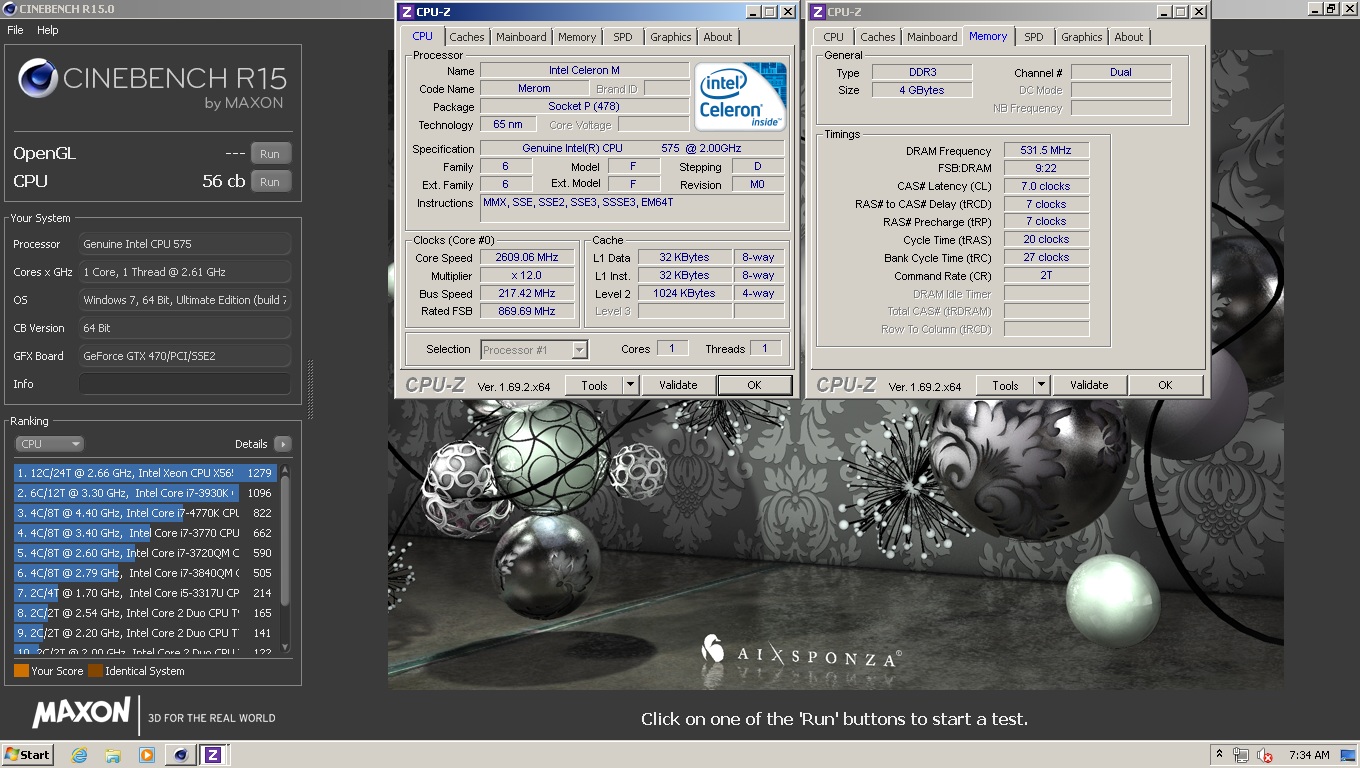Open Windows Explorer folder icon in taskbar
Image resolution: width=1360 pixels, height=768 pixels.
(113, 755)
